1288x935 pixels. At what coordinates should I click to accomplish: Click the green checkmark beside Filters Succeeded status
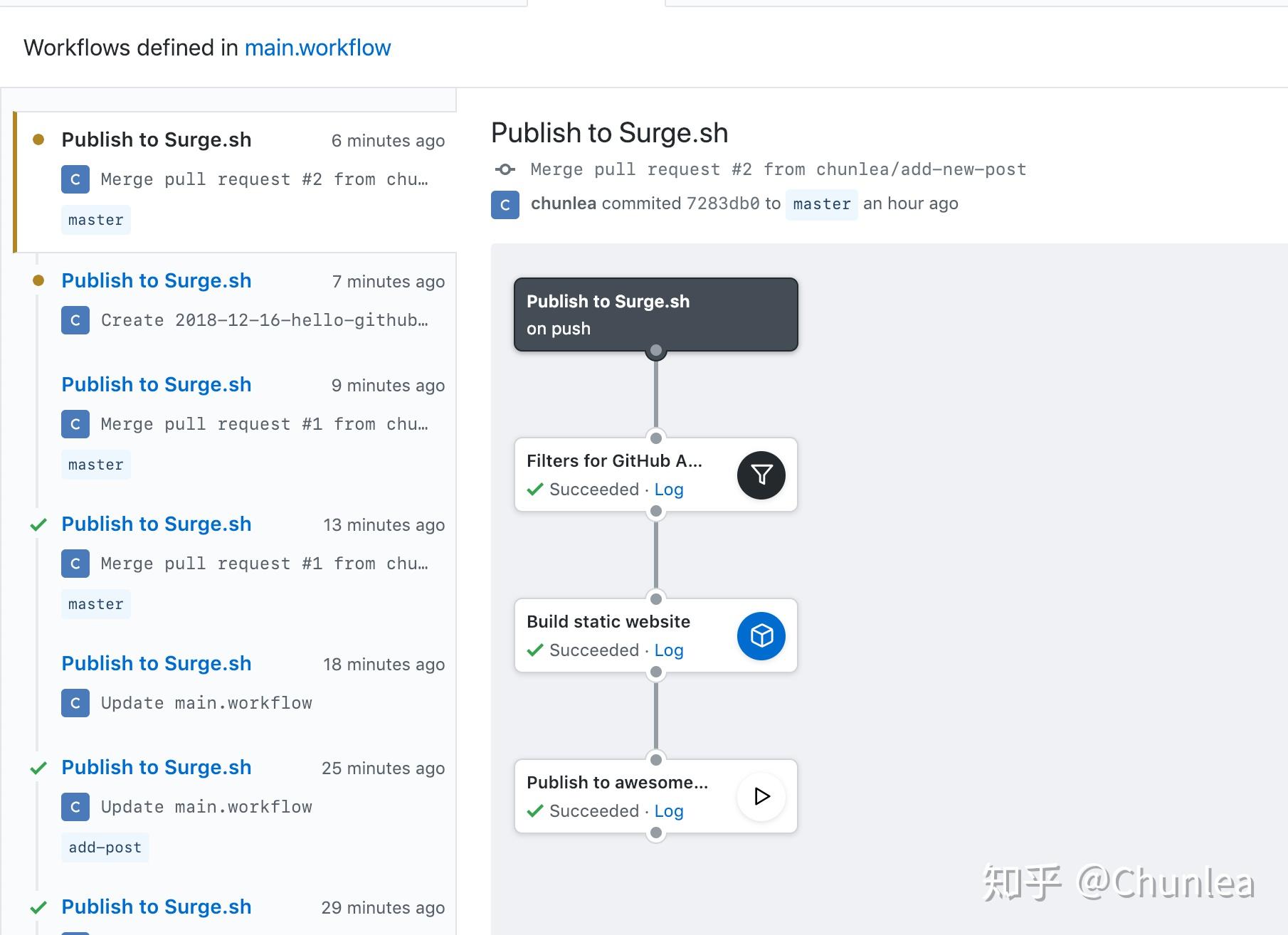coord(535,489)
